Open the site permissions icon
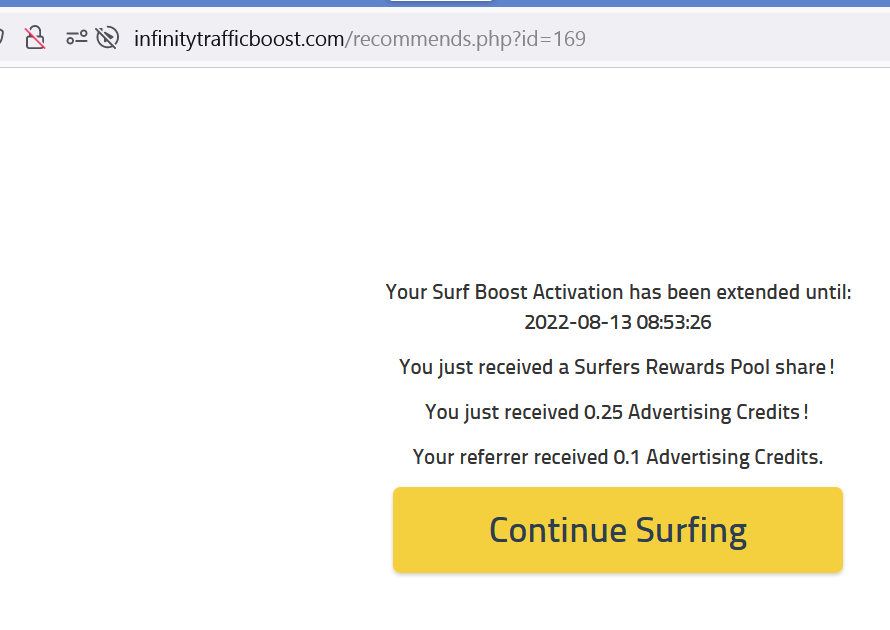Screen dimensions: 890x630 77,38
